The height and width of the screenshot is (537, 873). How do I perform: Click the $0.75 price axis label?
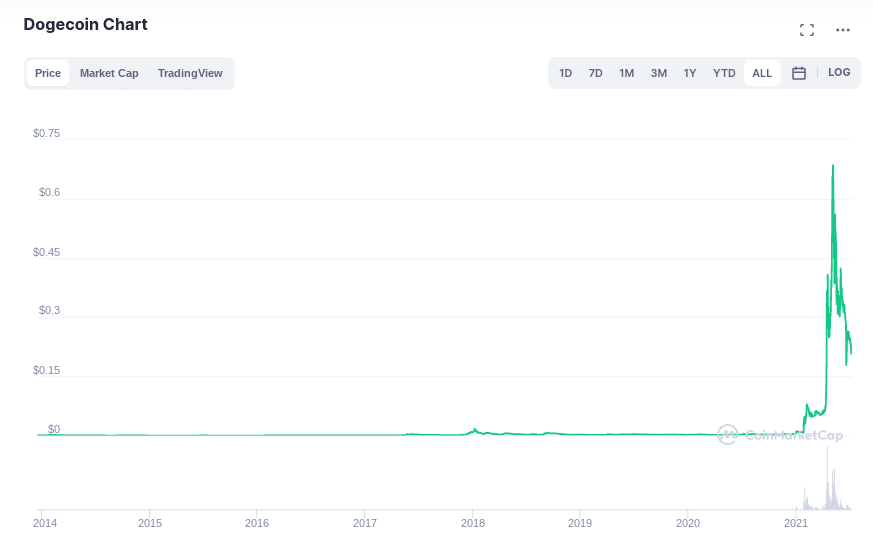click(46, 133)
